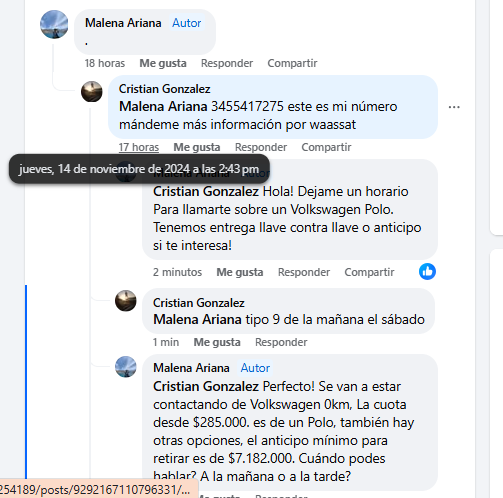Viewport: 503px width, 498px height.
Task: Open Cristian Gonzalez's avatar on sábado reply
Action: (x=126, y=301)
